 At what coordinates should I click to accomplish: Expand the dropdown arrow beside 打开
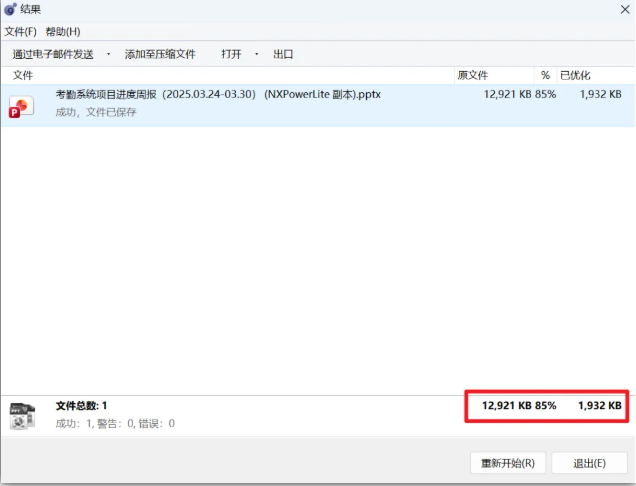pos(257,54)
